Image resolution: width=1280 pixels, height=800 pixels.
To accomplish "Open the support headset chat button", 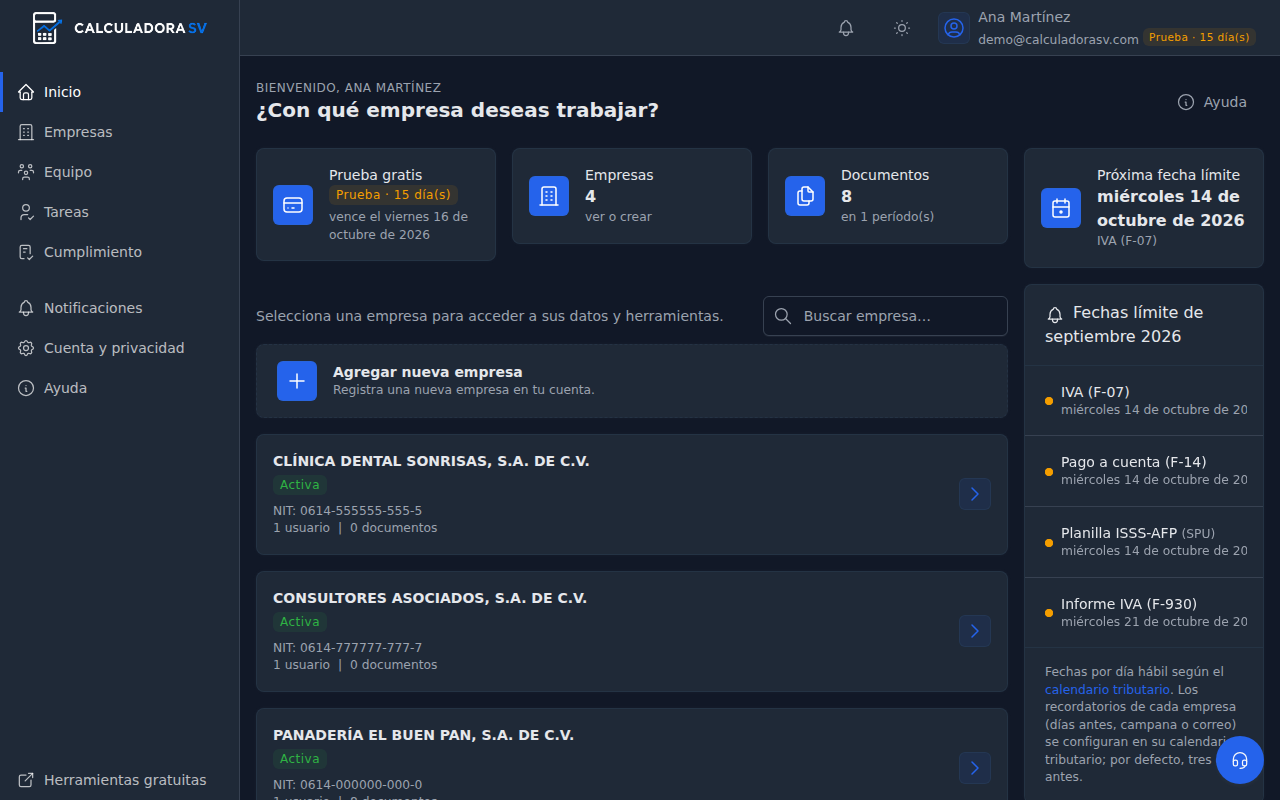I will (1240, 760).
